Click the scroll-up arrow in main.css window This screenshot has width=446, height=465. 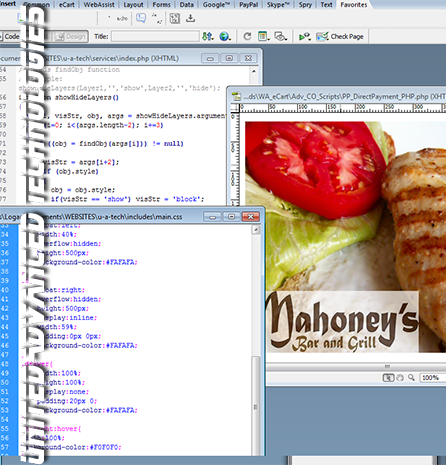coord(256,230)
